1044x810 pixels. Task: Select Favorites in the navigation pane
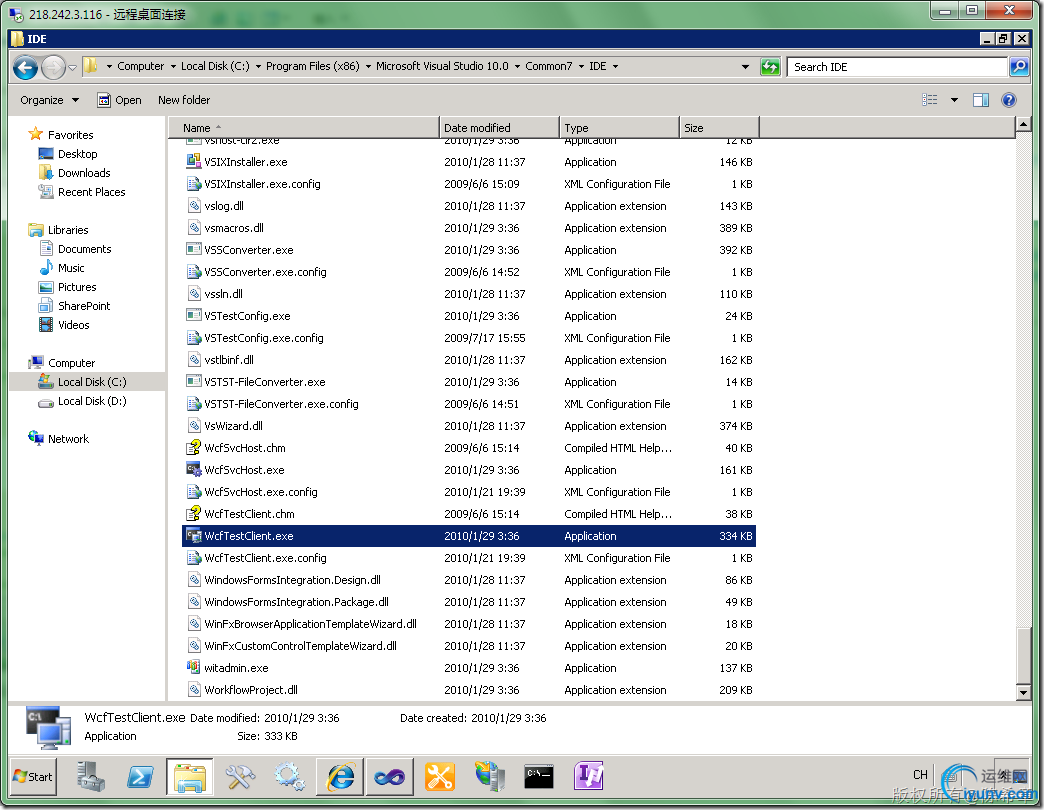[x=71, y=134]
